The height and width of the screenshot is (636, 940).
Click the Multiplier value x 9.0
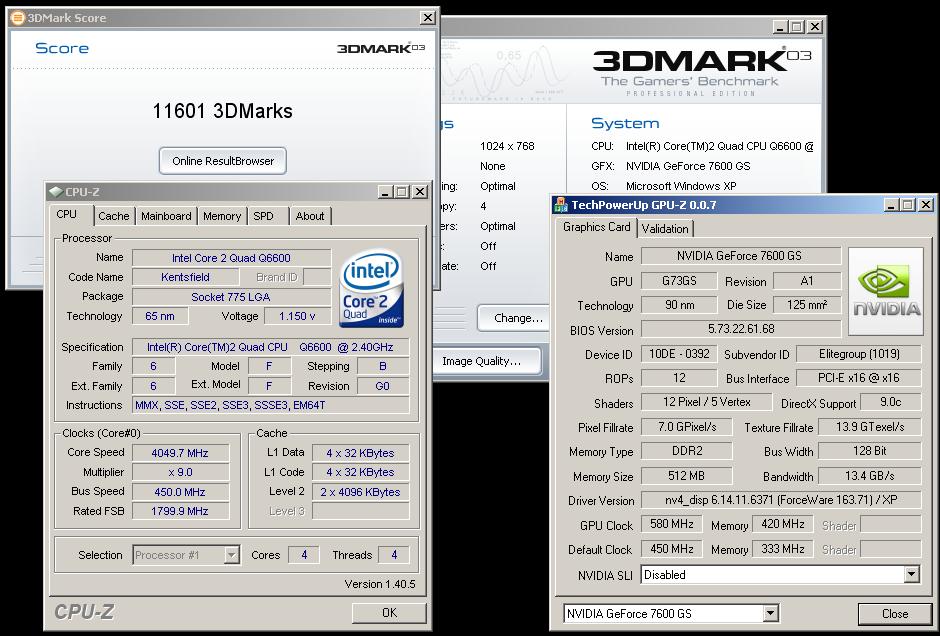point(180,472)
